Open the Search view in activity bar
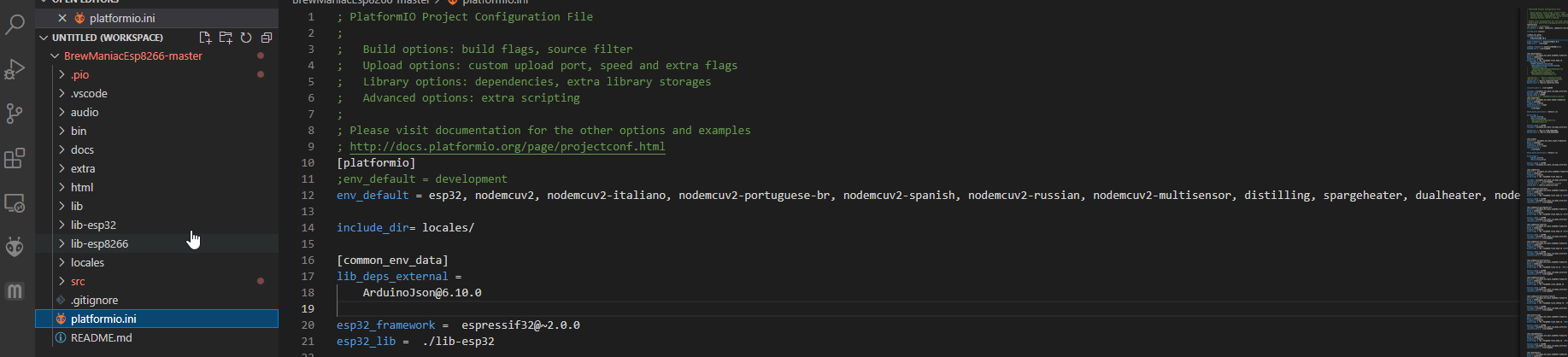 tap(15, 24)
